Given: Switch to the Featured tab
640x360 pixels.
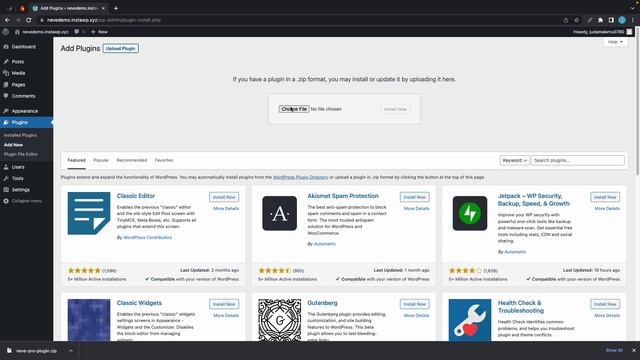Looking at the screenshot, I should (76, 160).
